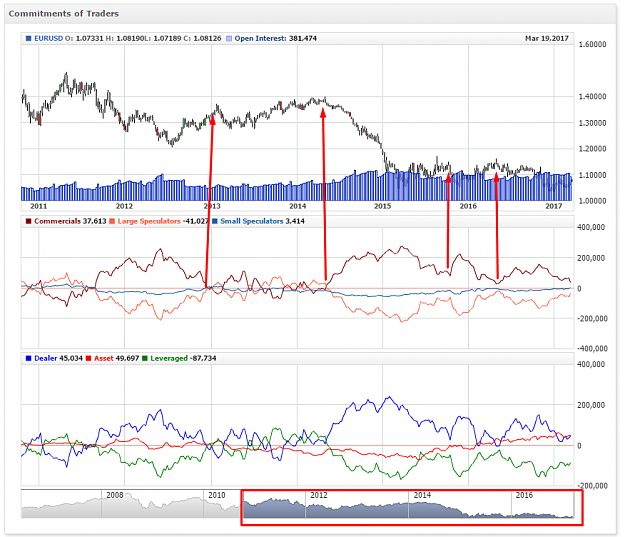Click the unselected gray navigator area near 2008

click(x=132, y=505)
